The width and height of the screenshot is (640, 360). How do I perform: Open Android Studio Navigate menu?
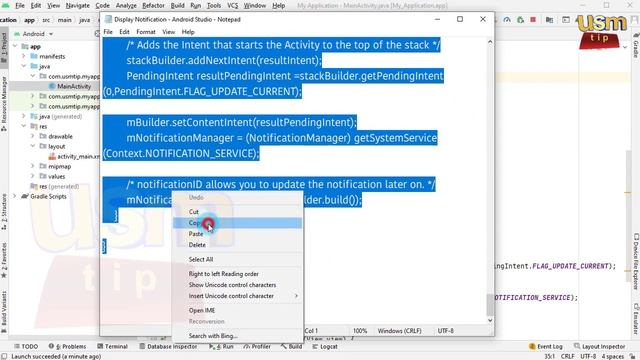(78, 6)
